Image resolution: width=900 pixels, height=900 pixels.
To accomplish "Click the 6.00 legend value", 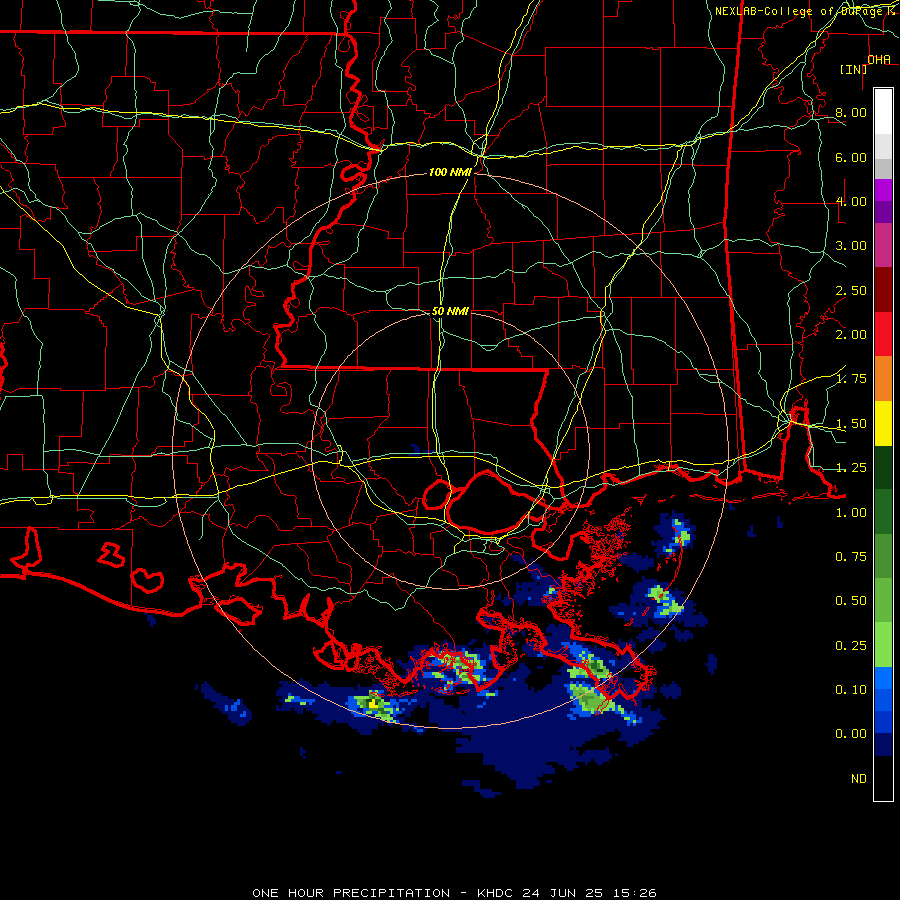I will (851, 157).
